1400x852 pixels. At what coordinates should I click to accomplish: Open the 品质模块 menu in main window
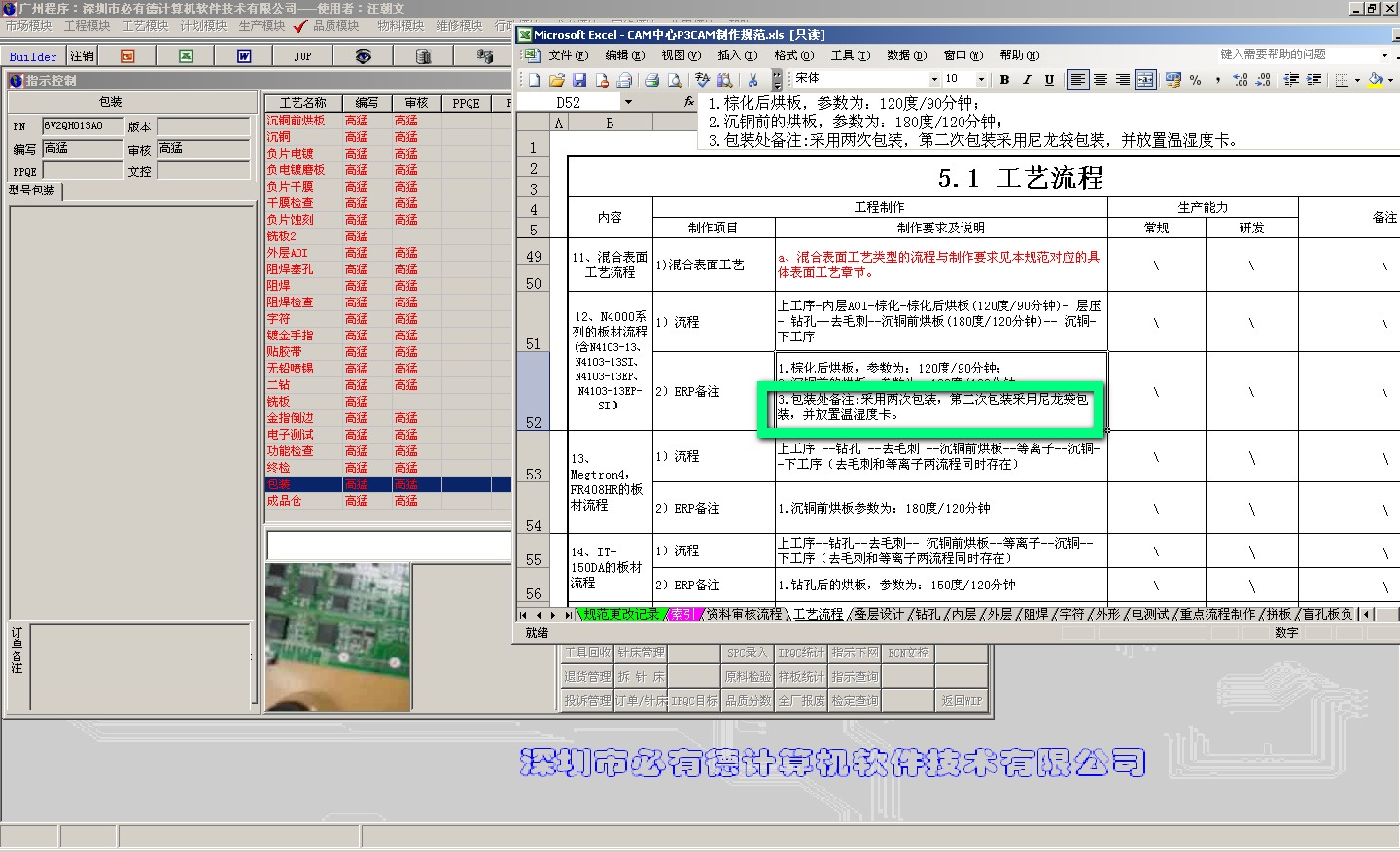(x=335, y=26)
